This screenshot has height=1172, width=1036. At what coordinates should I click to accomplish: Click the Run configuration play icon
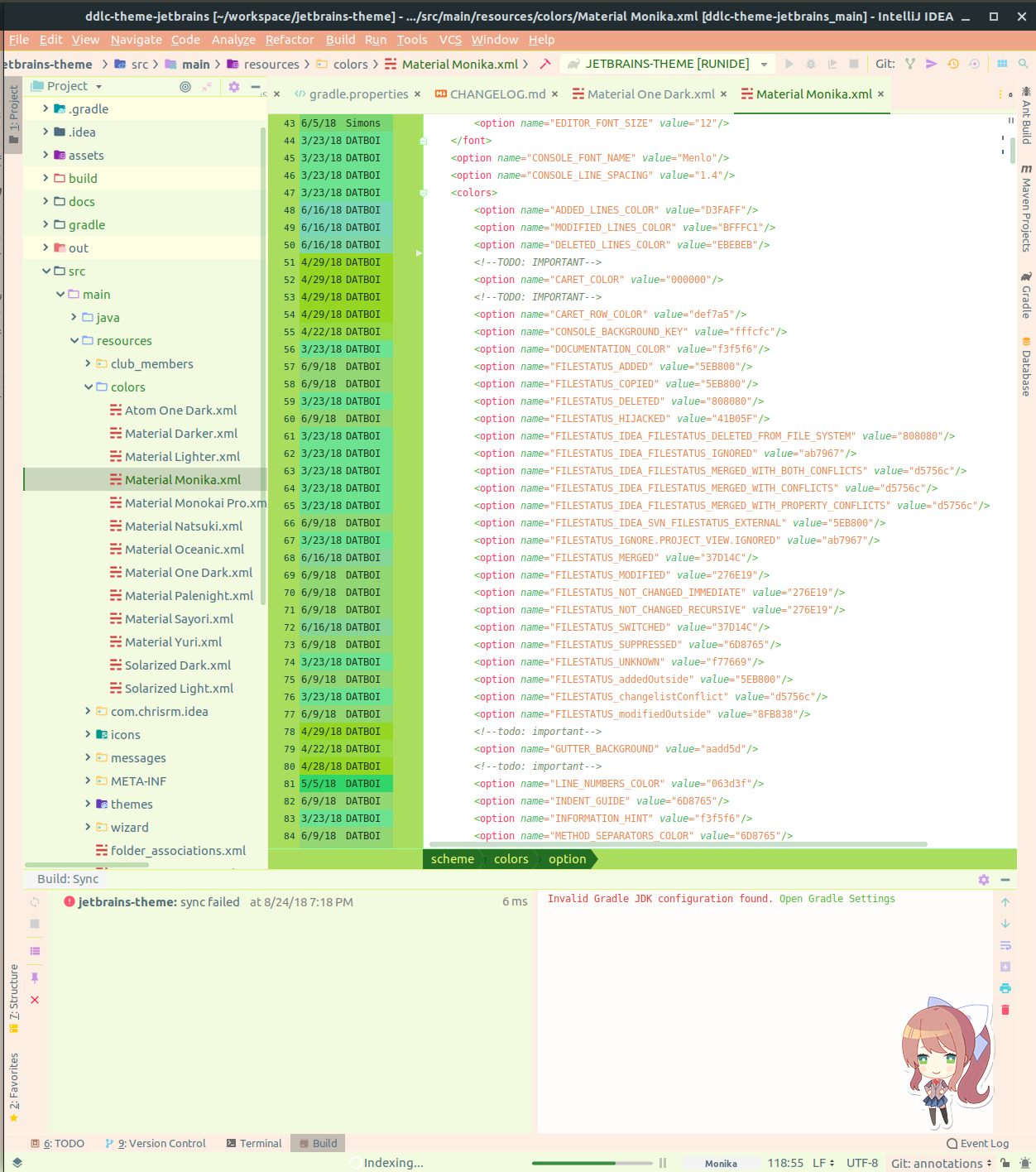(x=789, y=64)
